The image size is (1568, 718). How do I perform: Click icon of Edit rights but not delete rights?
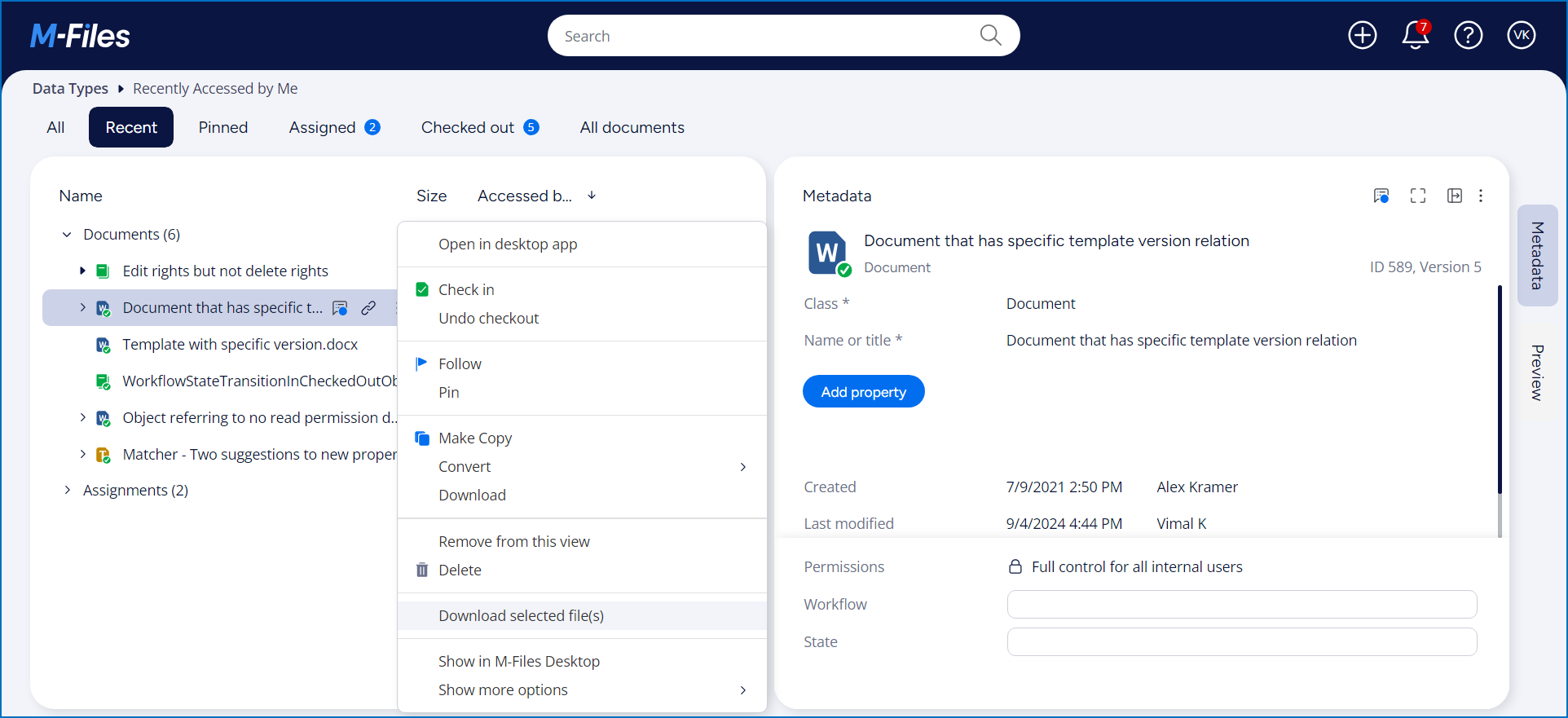click(103, 271)
